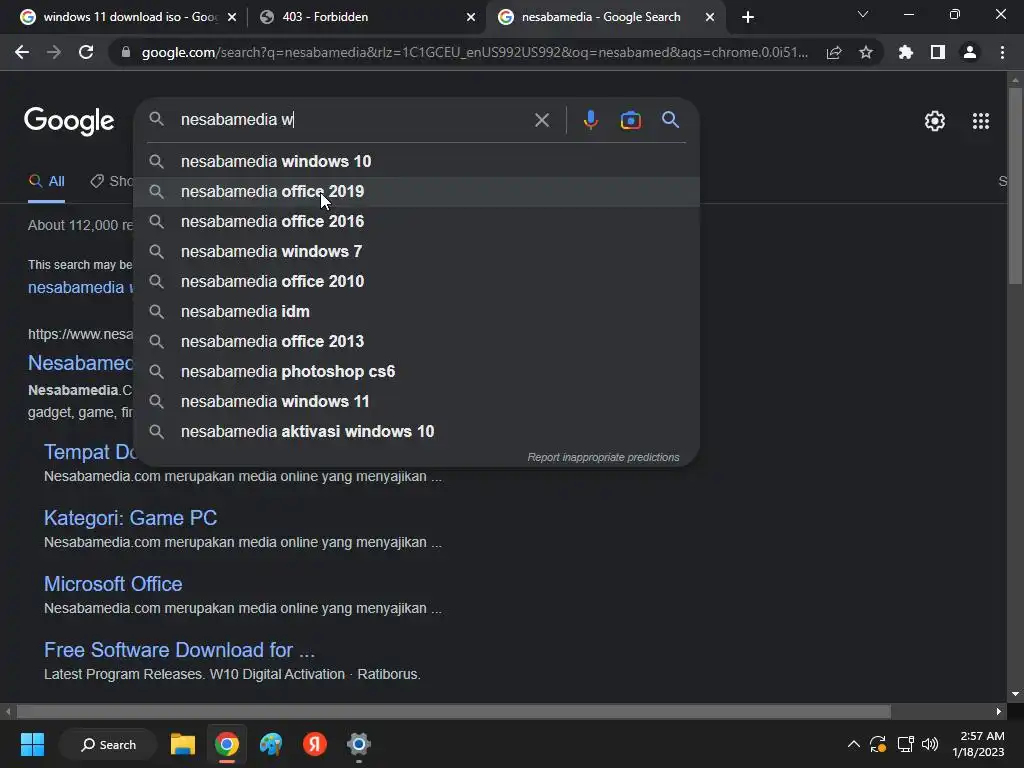Clear the search box text

coord(542,120)
